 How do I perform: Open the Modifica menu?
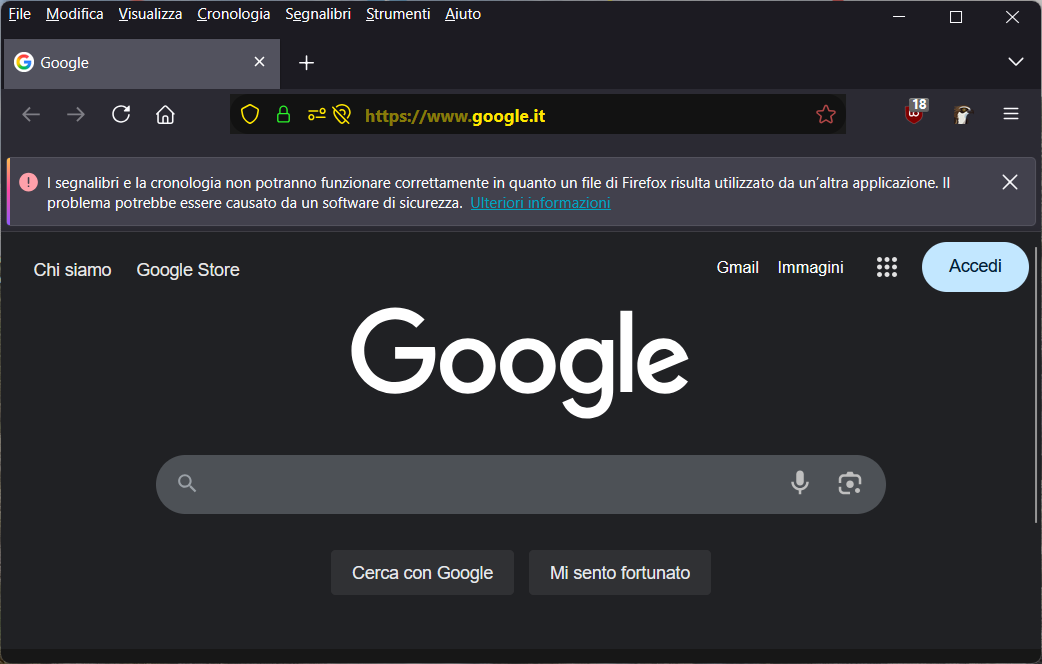[x=74, y=14]
